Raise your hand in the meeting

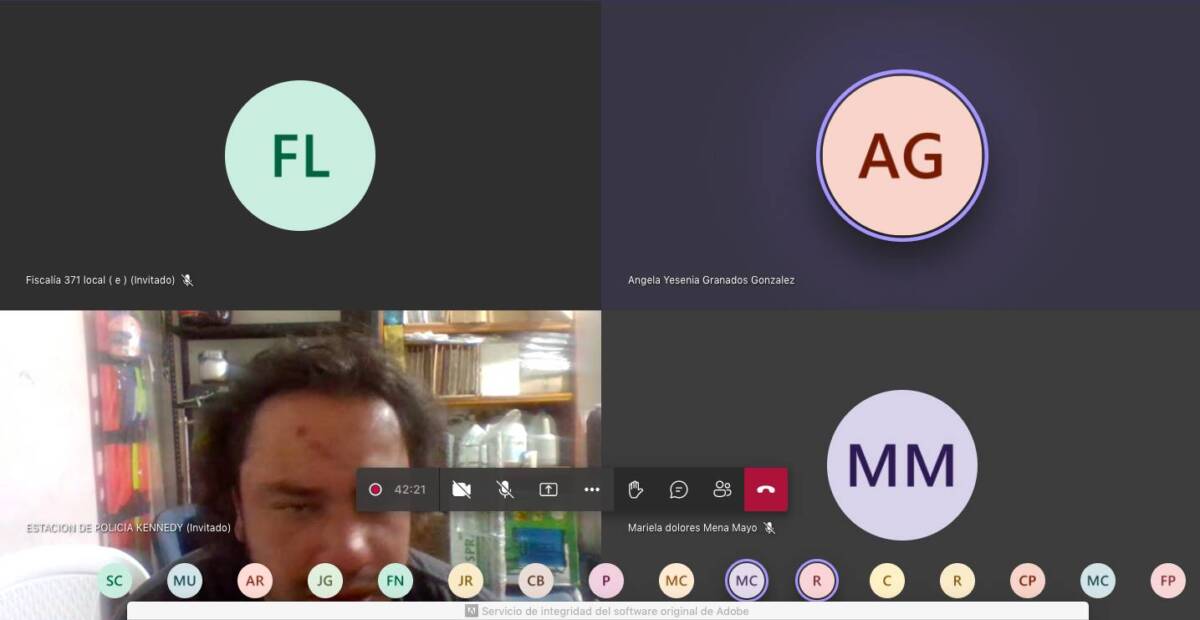click(x=635, y=489)
